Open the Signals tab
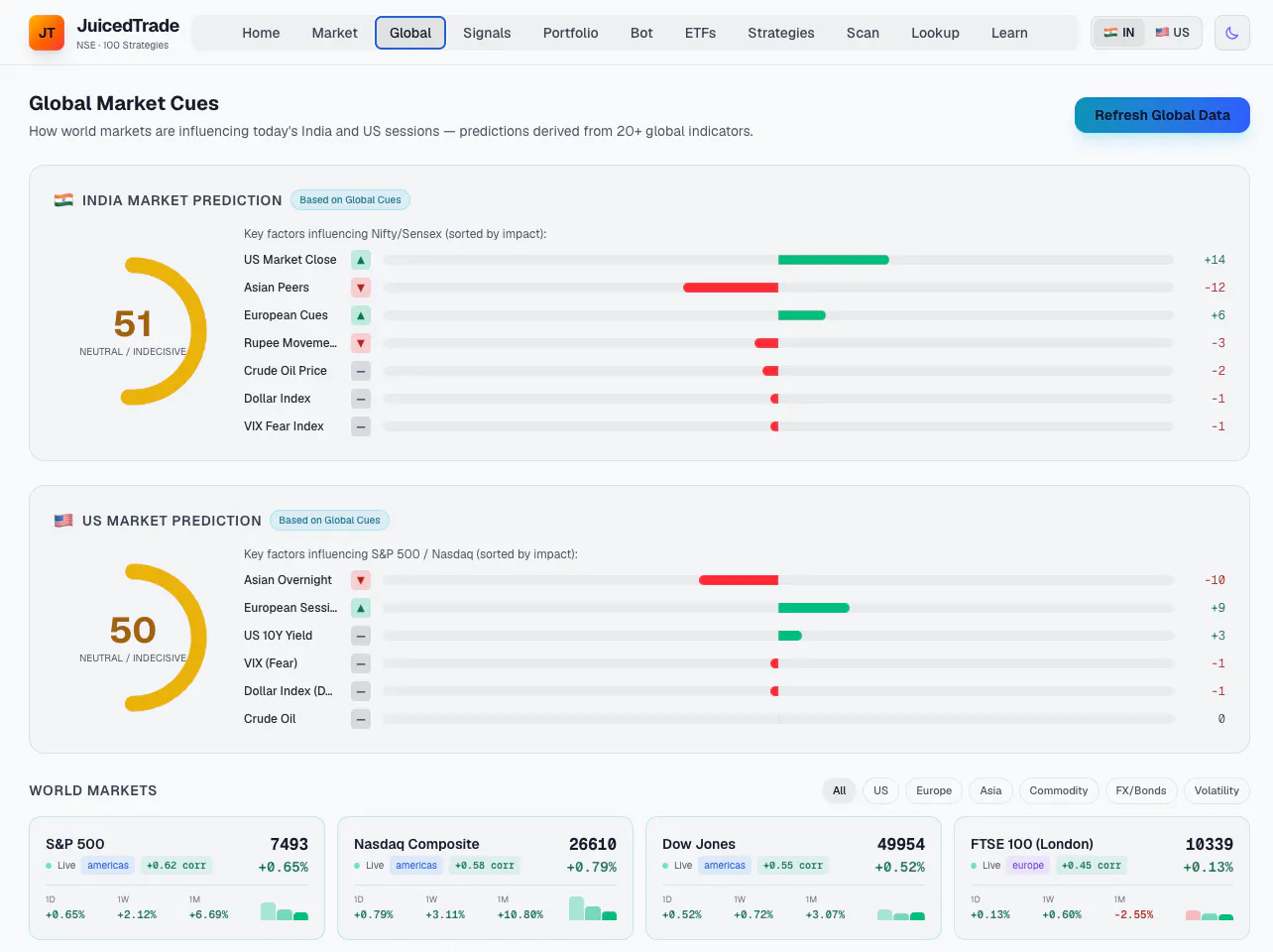The image size is (1273, 952). pos(487,33)
